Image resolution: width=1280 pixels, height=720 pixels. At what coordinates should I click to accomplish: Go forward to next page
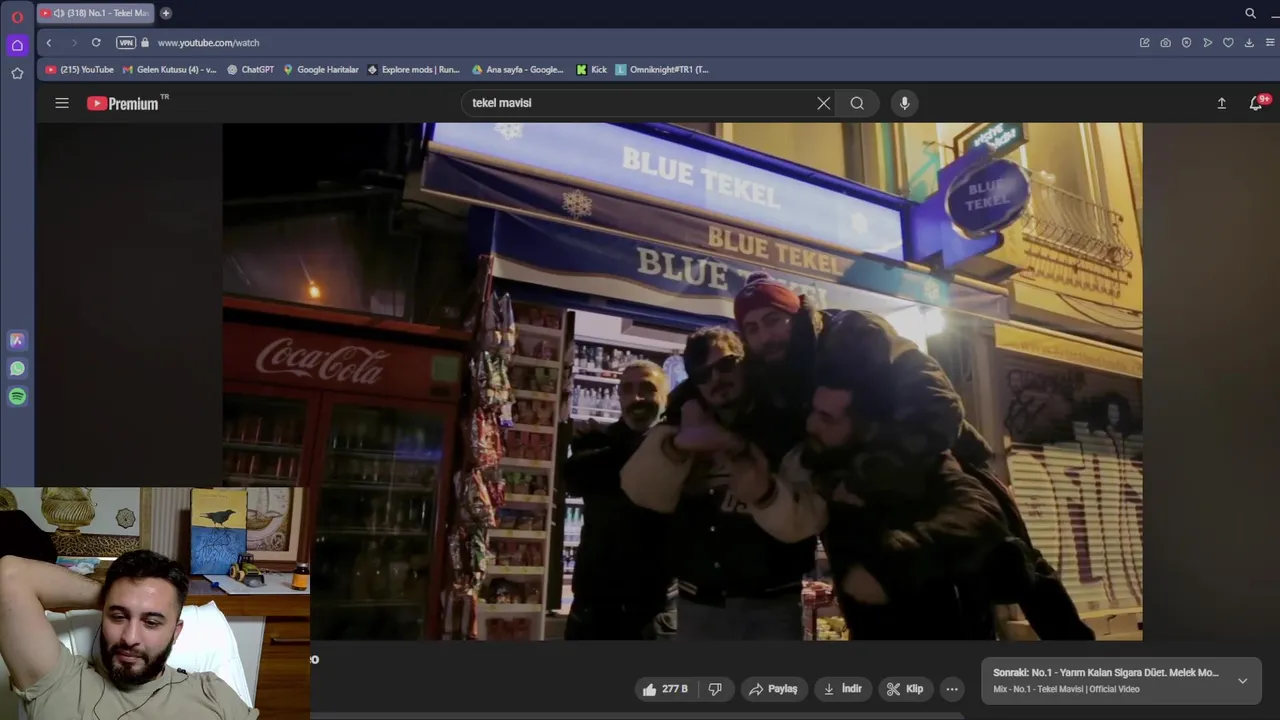pyautogui.click(x=73, y=42)
